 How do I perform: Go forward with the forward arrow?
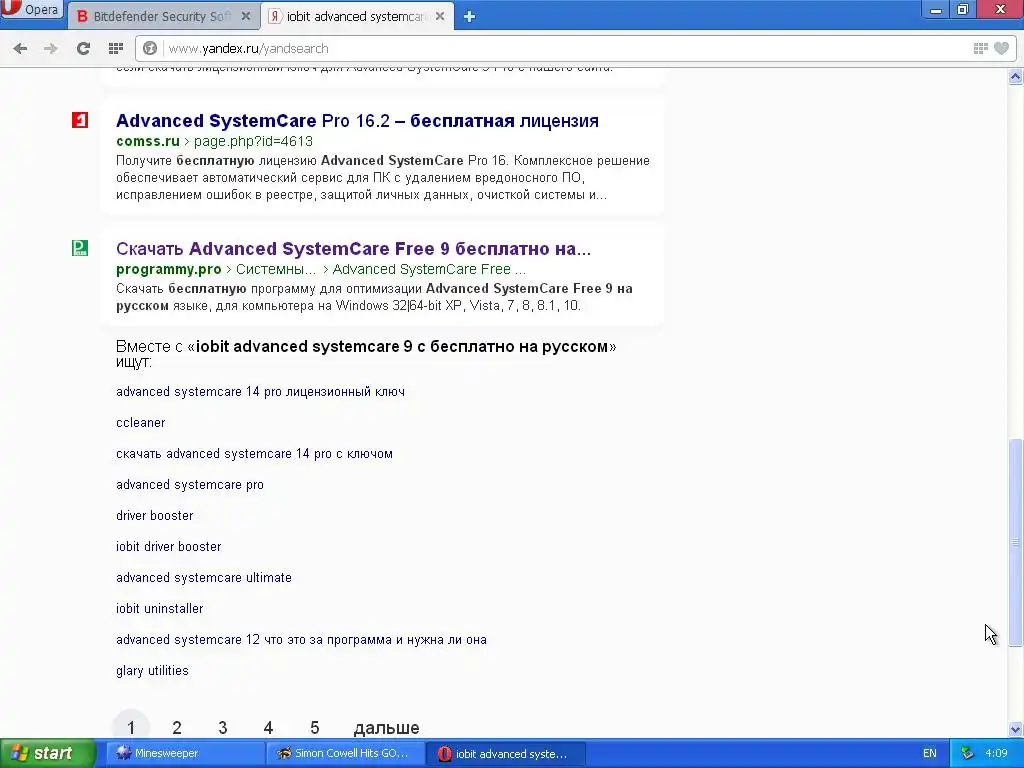click(51, 48)
